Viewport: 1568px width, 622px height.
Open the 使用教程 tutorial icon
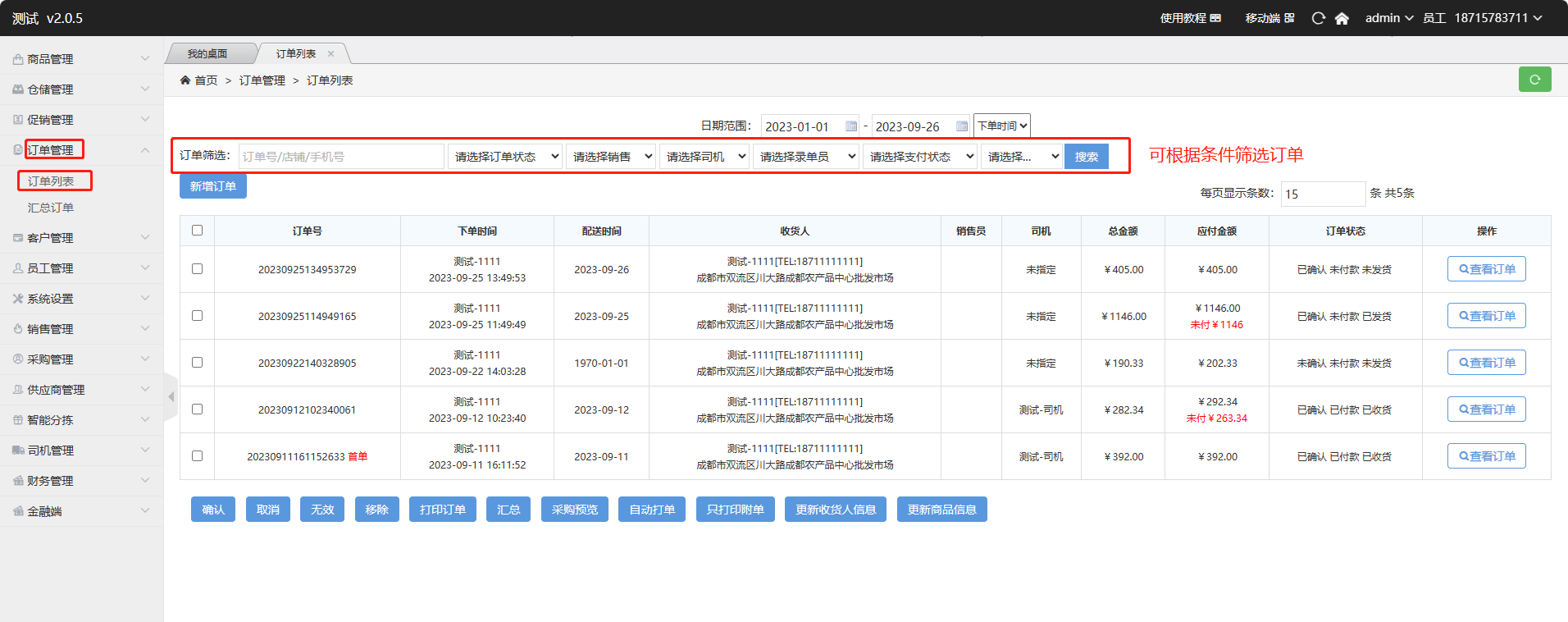click(1215, 18)
